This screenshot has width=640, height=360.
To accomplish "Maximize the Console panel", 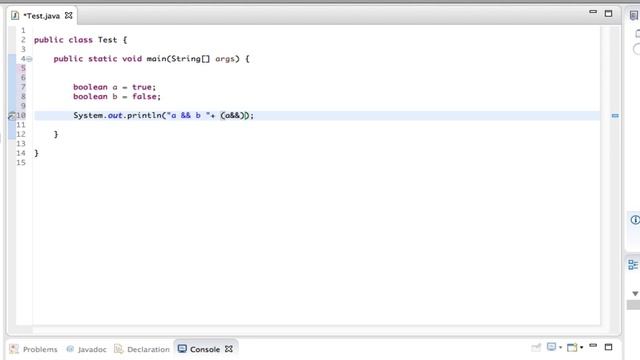I will point(609,347).
